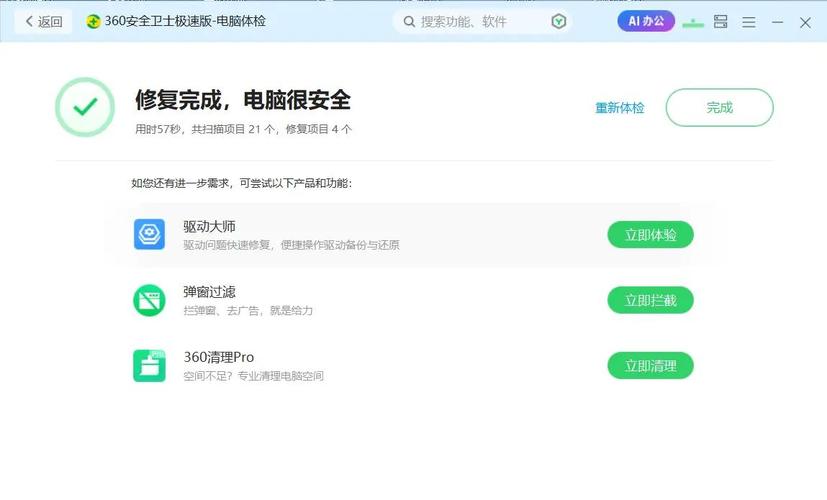
Task: Select the 弹窗过滤 title text
Action: [209, 292]
